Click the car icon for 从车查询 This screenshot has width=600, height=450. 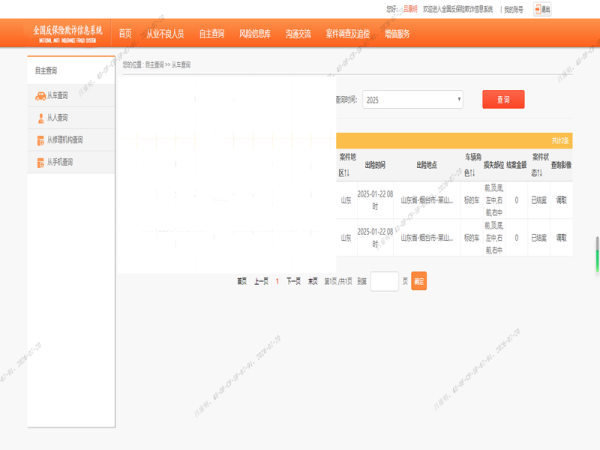coord(40,96)
